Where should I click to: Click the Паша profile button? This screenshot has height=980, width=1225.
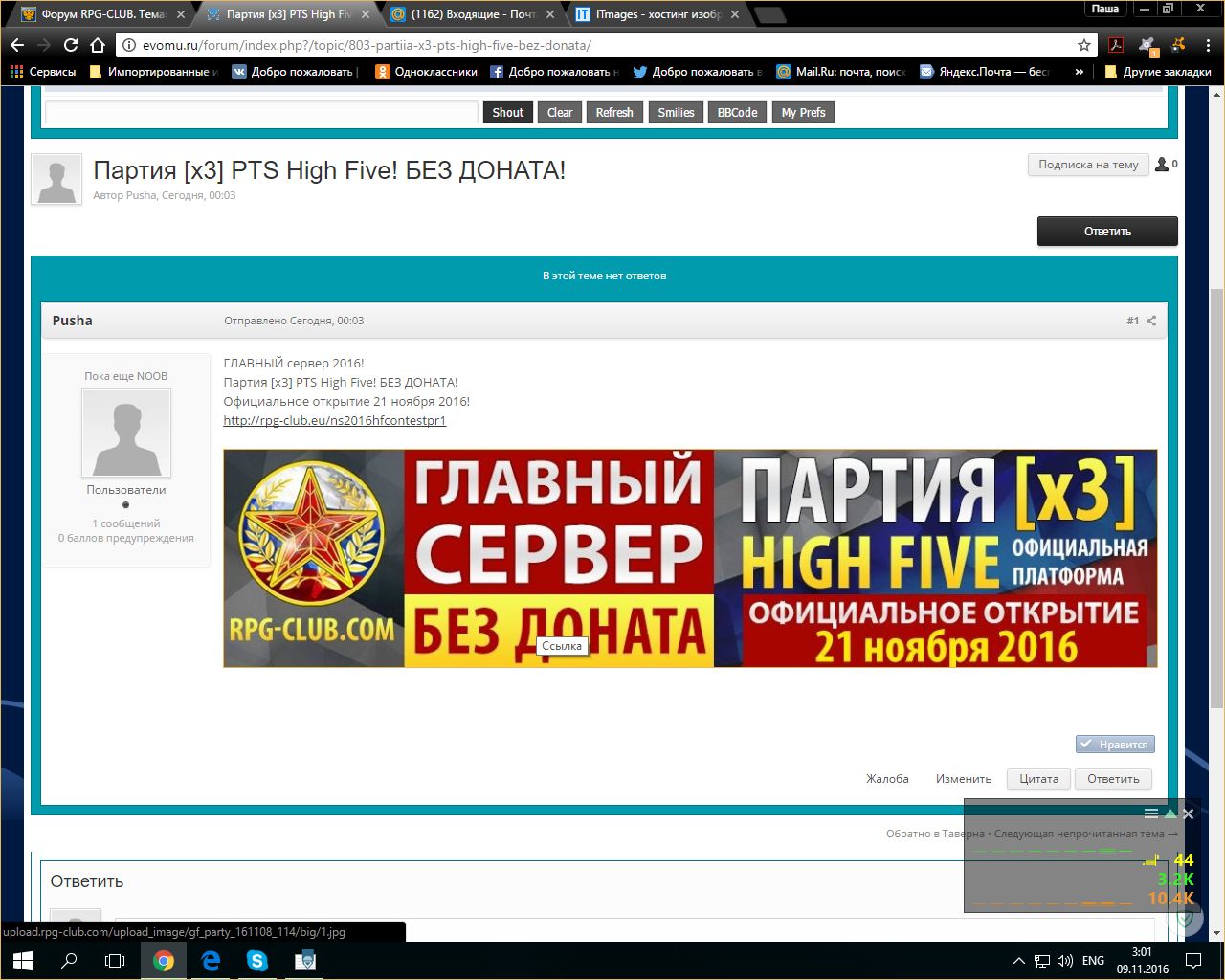coord(1105,9)
